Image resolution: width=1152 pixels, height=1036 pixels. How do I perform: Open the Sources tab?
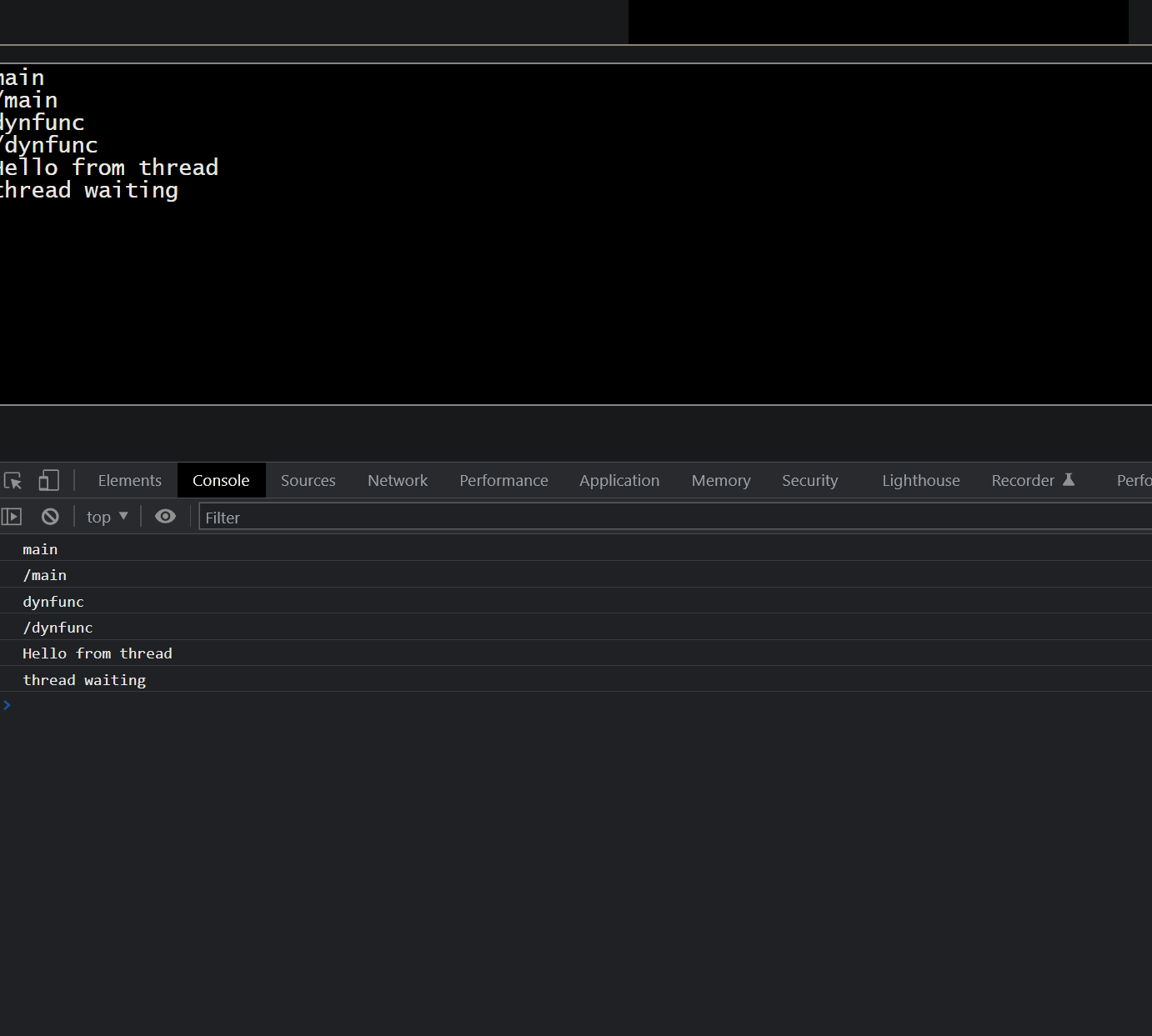point(308,480)
